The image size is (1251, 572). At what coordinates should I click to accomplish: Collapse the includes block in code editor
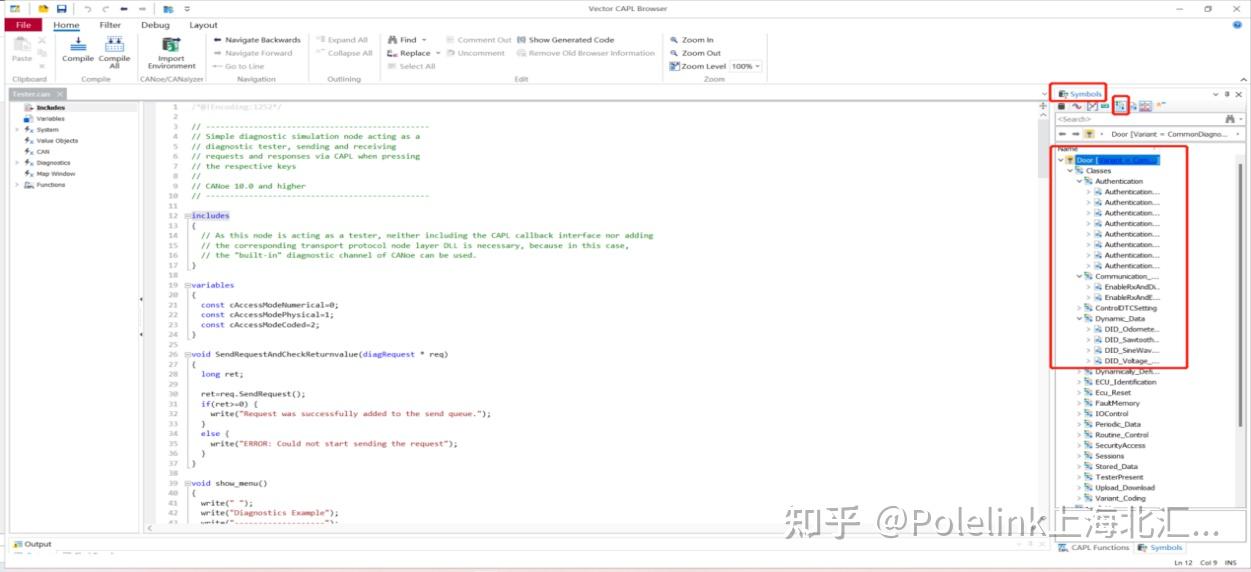click(187, 216)
